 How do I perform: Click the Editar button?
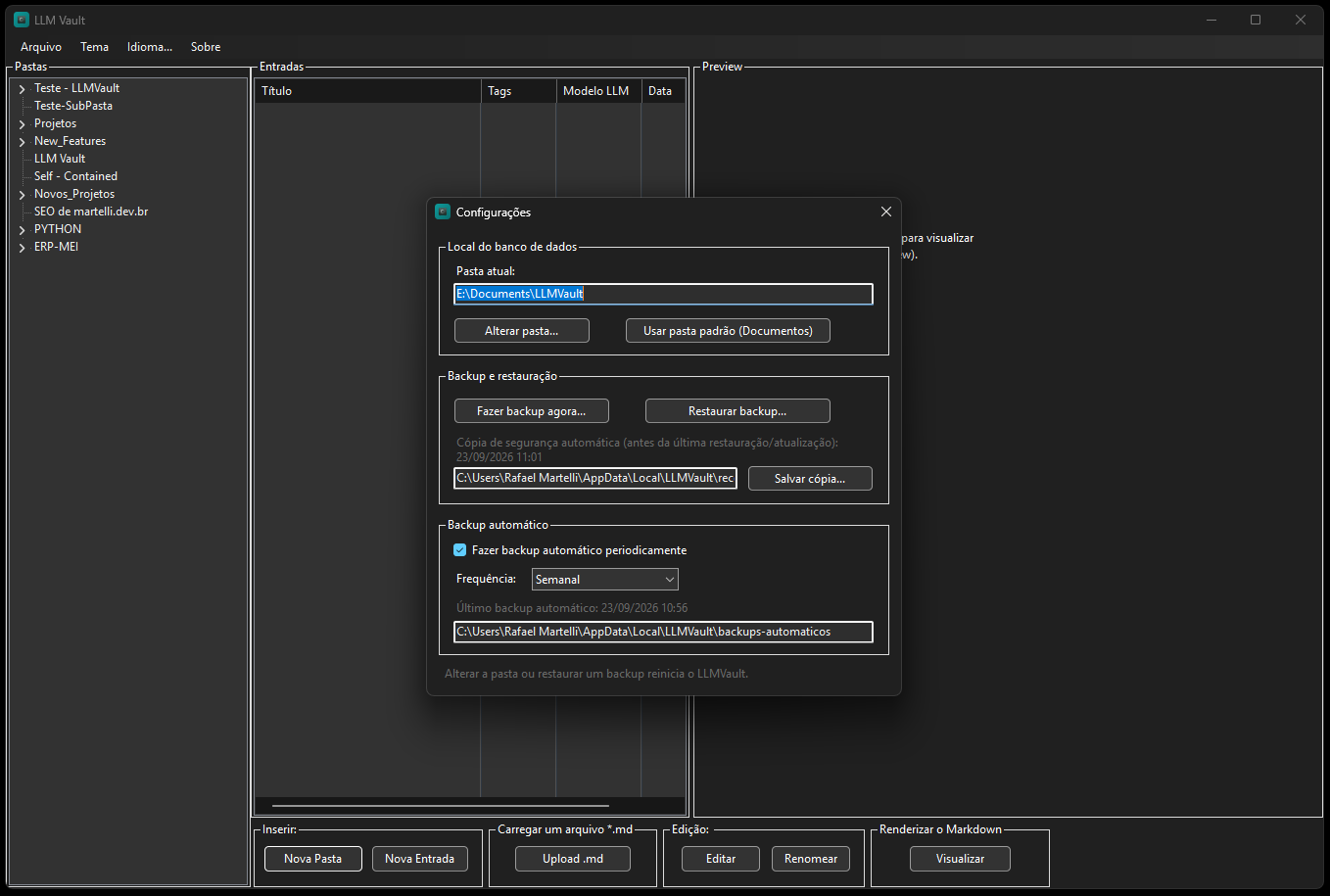(721, 859)
